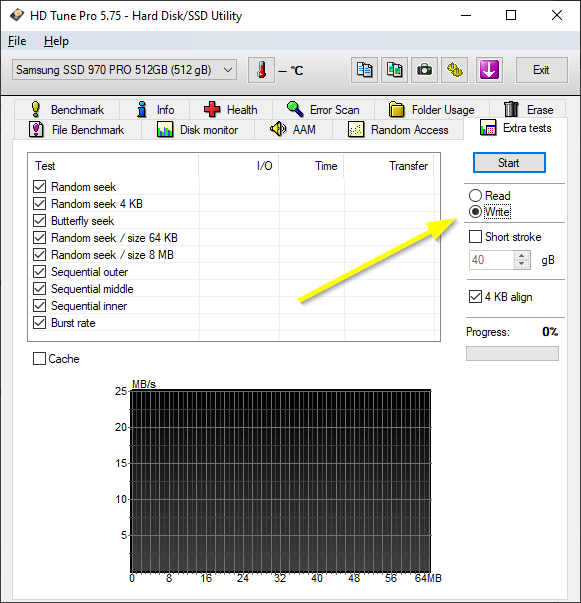This screenshot has width=581, height=603.
Task: Click the Transfer column header
Action: tap(389, 166)
